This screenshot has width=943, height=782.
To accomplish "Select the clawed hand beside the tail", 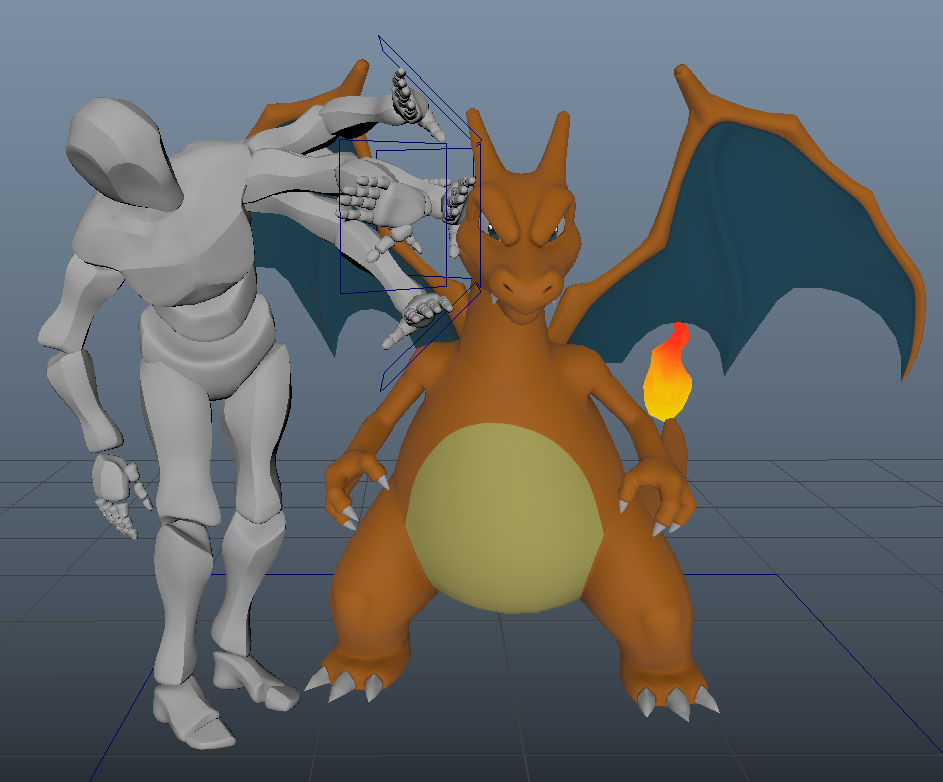I will pyautogui.click(x=650, y=495).
